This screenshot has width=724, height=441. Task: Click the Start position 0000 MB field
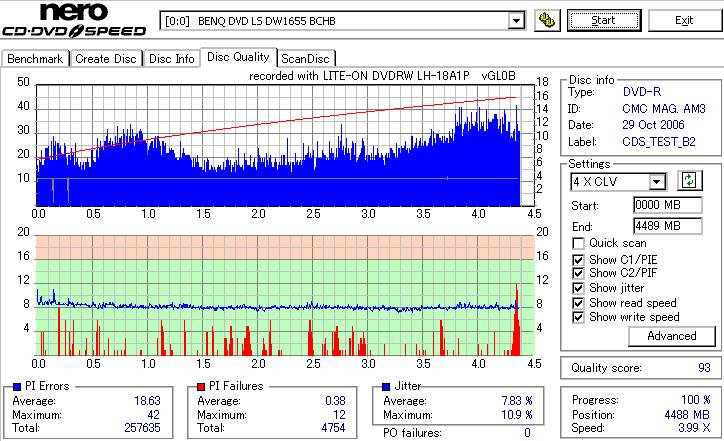coord(668,205)
